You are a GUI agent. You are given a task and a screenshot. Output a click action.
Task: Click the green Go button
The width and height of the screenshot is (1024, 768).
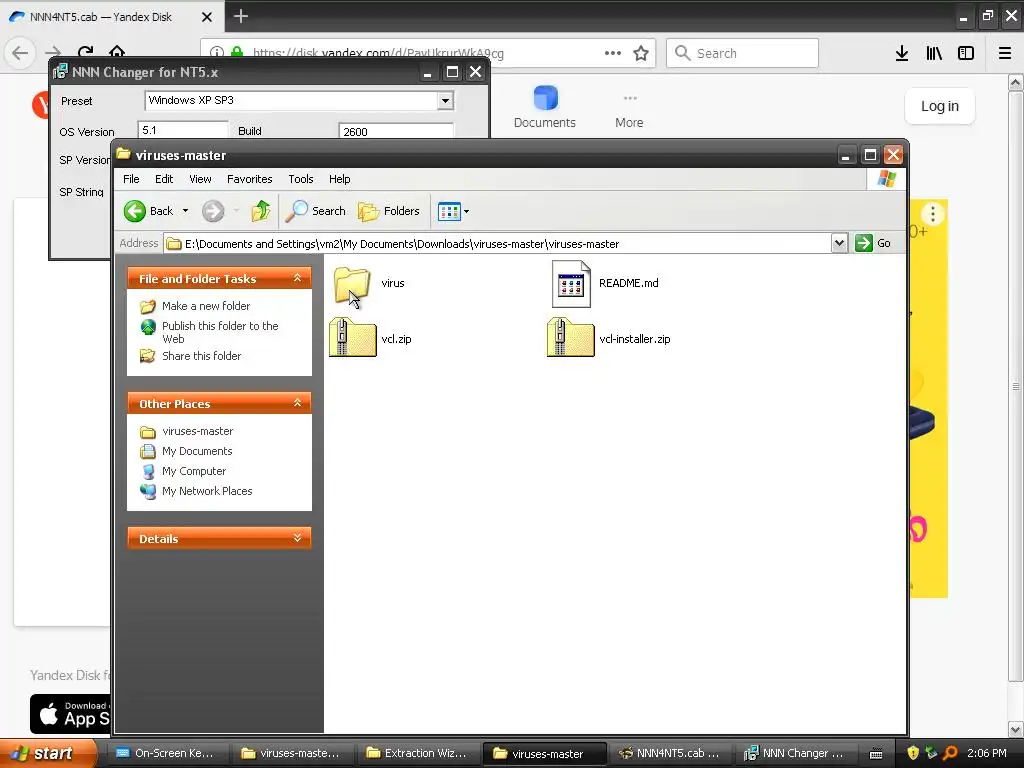[x=872, y=243]
